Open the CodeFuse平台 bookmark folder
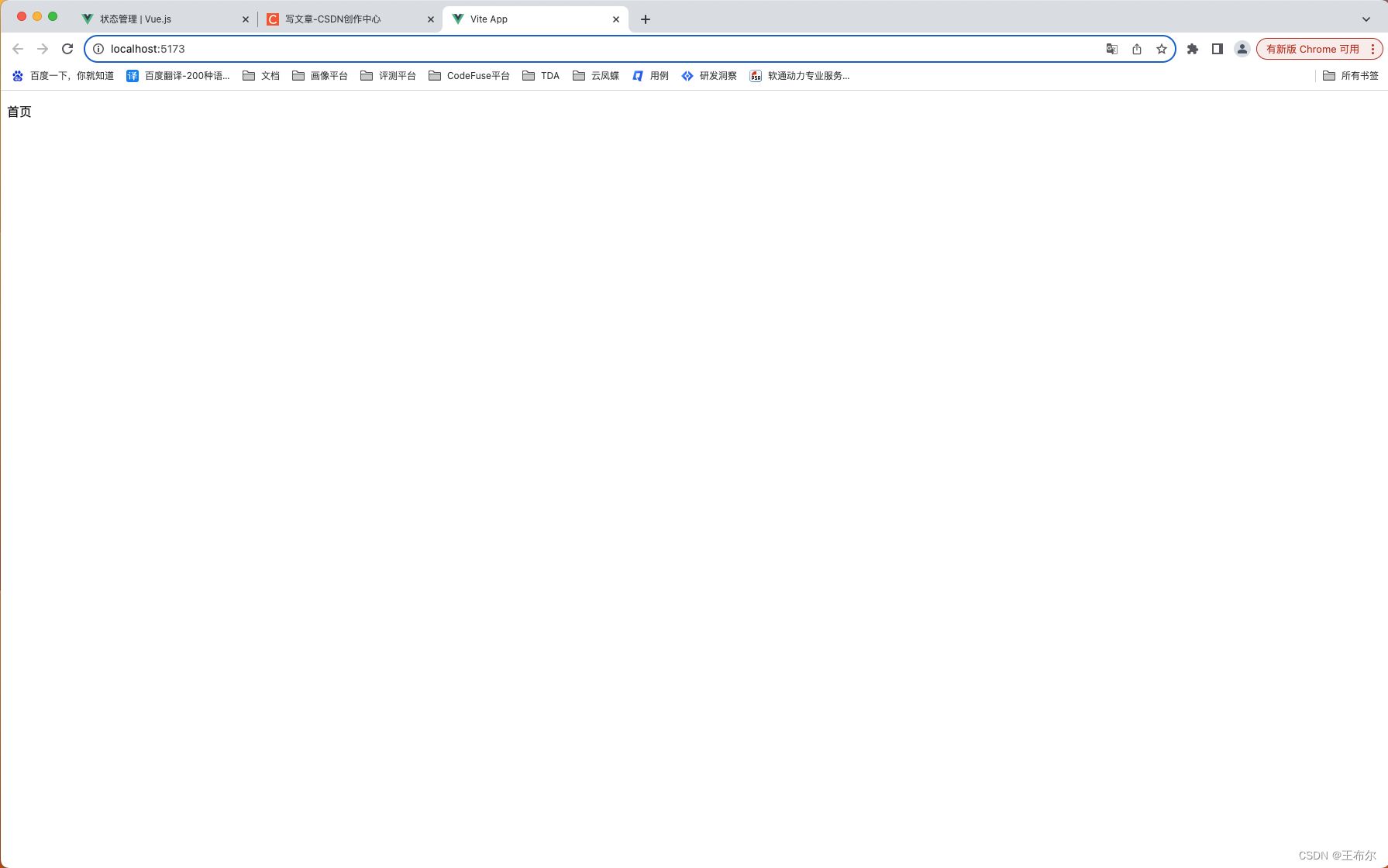The image size is (1388, 868). pos(470,76)
